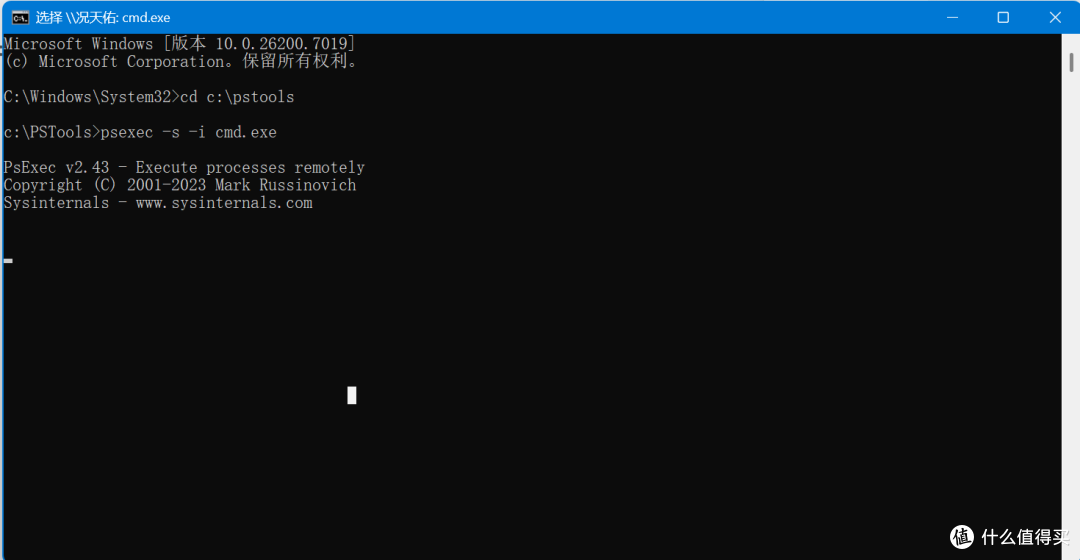Click the 'www.sysinternals.com' text

click(x=224, y=203)
